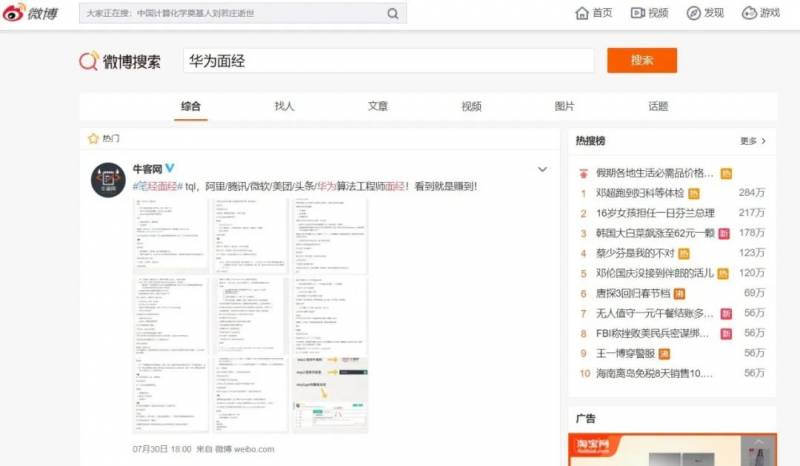Open the 淘宝网 advertisement banner
This screenshot has height=466, width=800.
click(672, 450)
